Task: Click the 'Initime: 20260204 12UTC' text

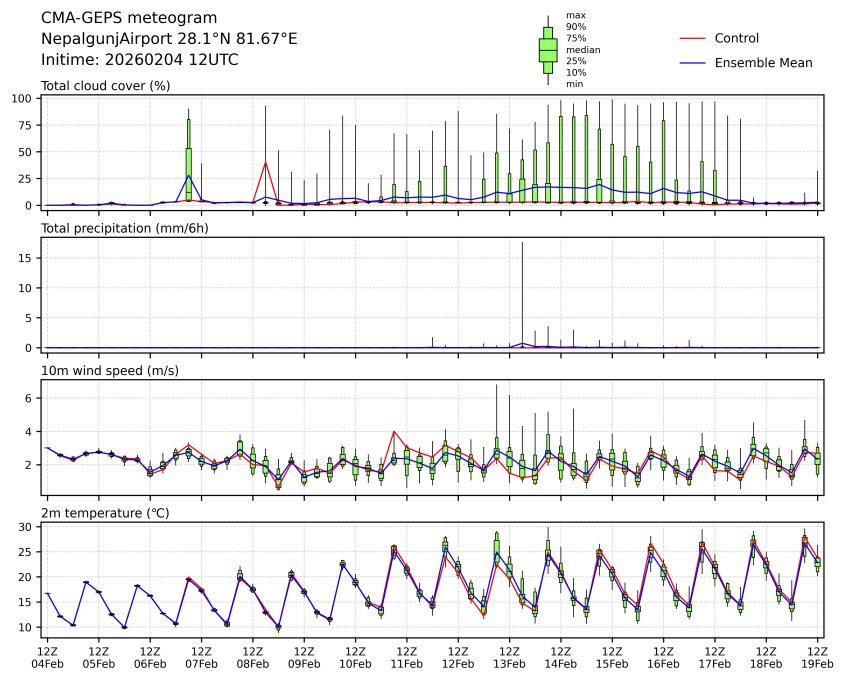Action: 139,60
